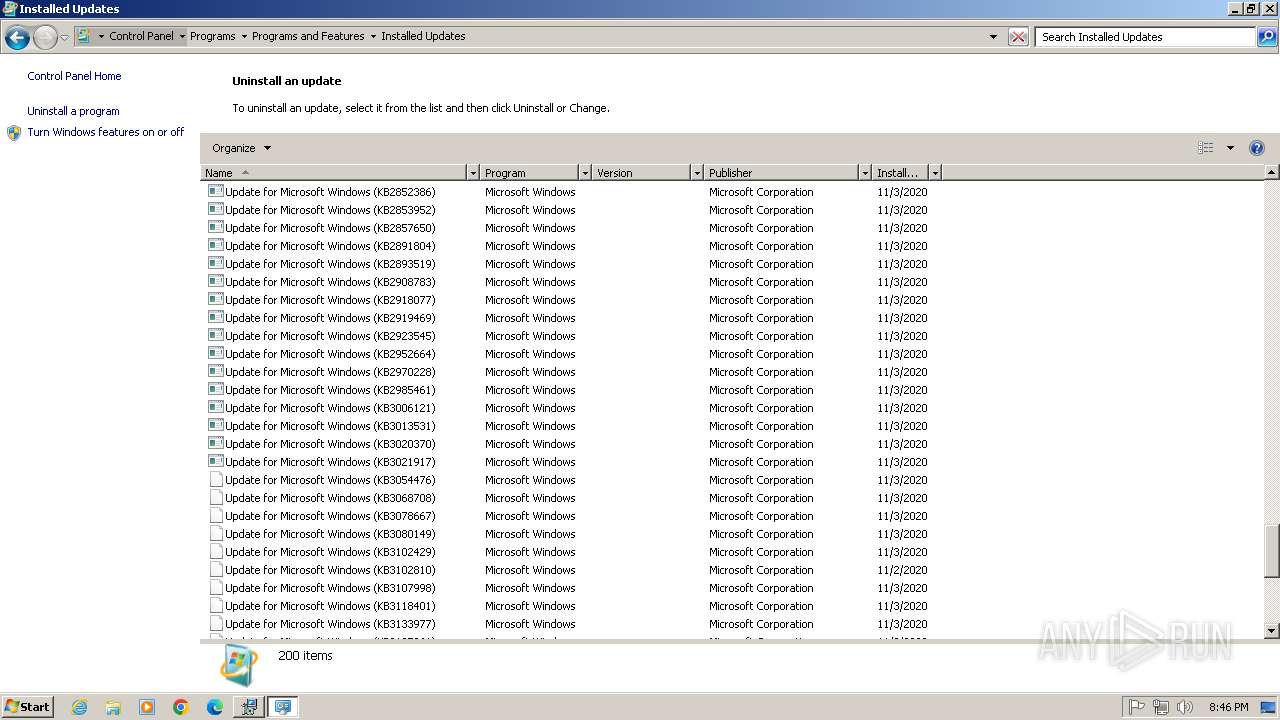Expand the Control Panel breadcrumb arrow
The width and height of the screenshot is (1280, 720).
click(182, 36)
